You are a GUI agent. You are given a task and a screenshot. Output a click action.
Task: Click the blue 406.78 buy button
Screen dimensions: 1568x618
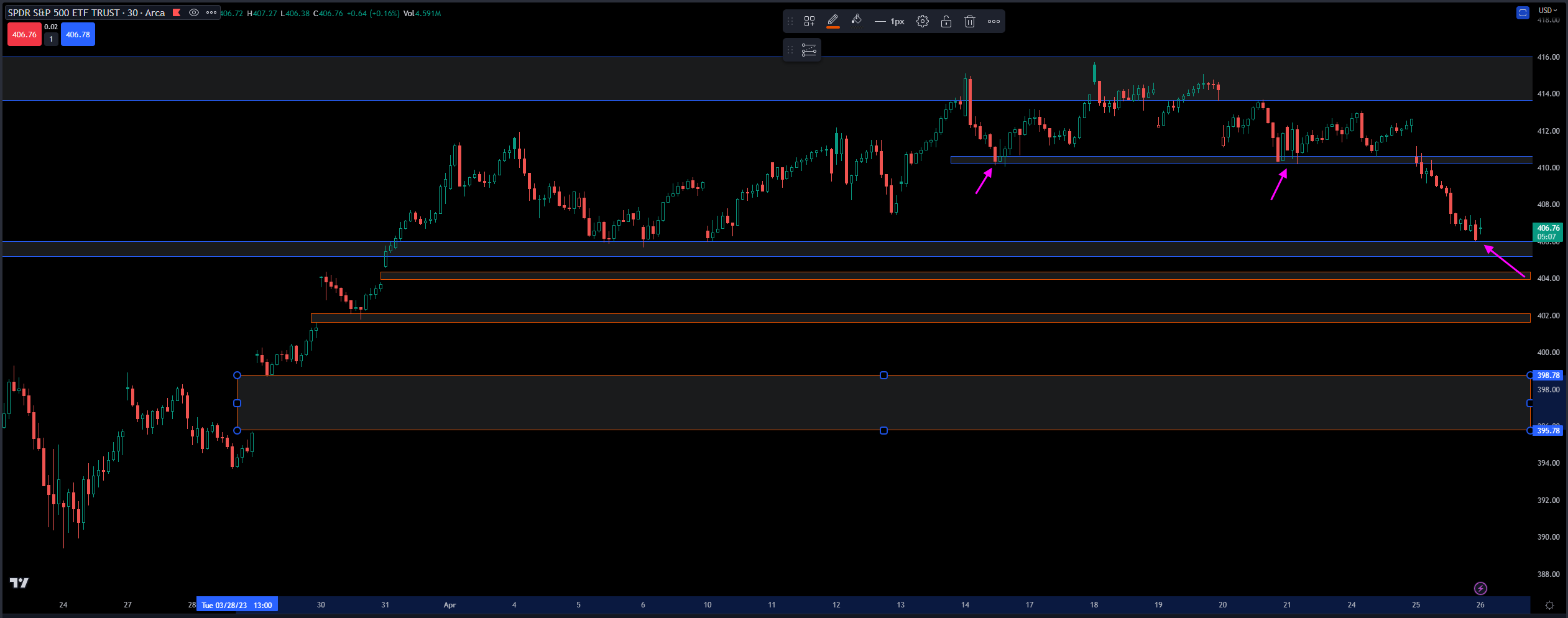tap(78, 35)
